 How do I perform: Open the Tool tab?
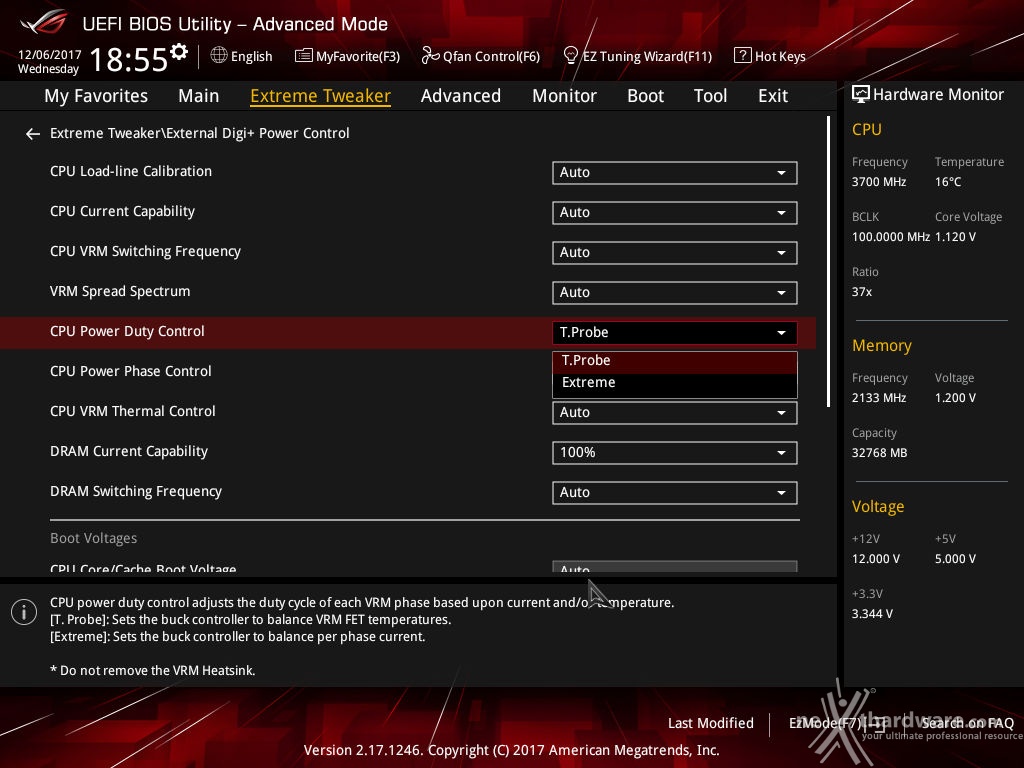[711, 96]
